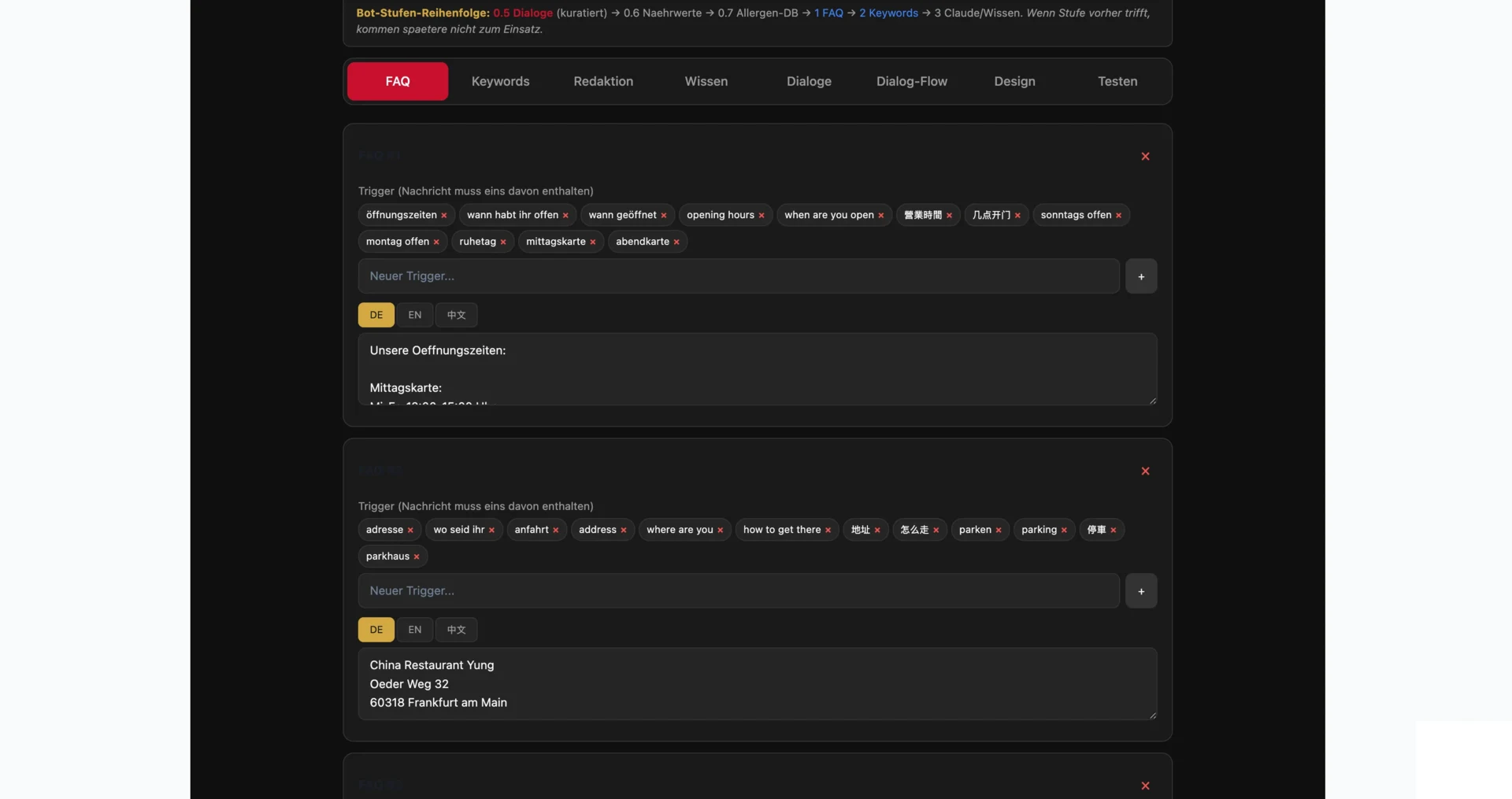Delete the 'wo seid ihr' trigger
Viewport: 1512px width, 799px height.
[491, 531]
